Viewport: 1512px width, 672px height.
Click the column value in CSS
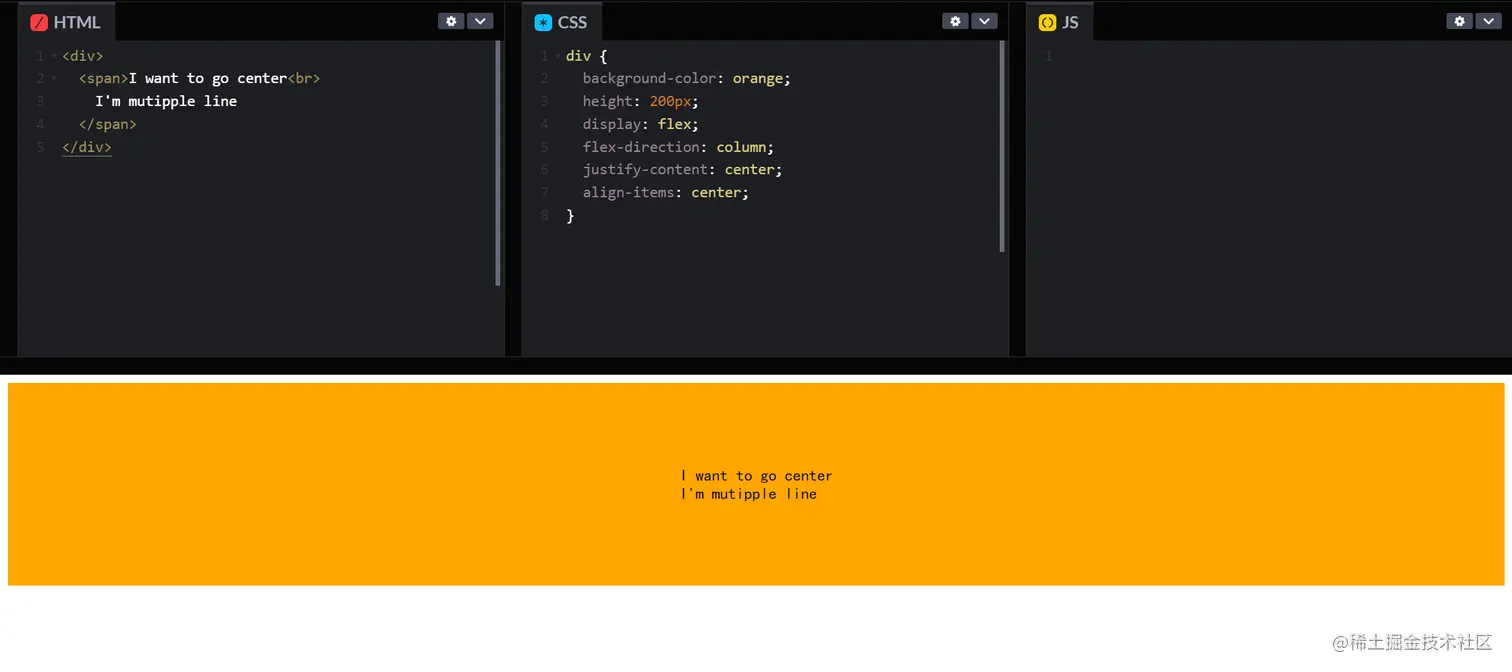tap(742, 147)
